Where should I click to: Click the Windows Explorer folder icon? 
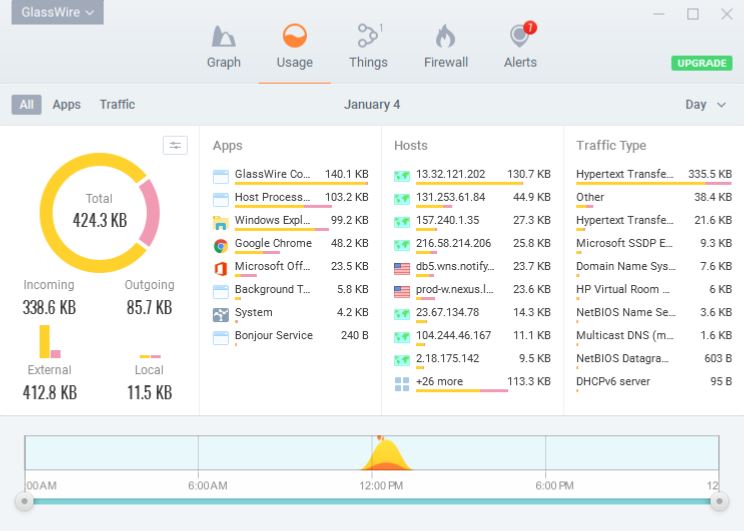pos(221,223)
